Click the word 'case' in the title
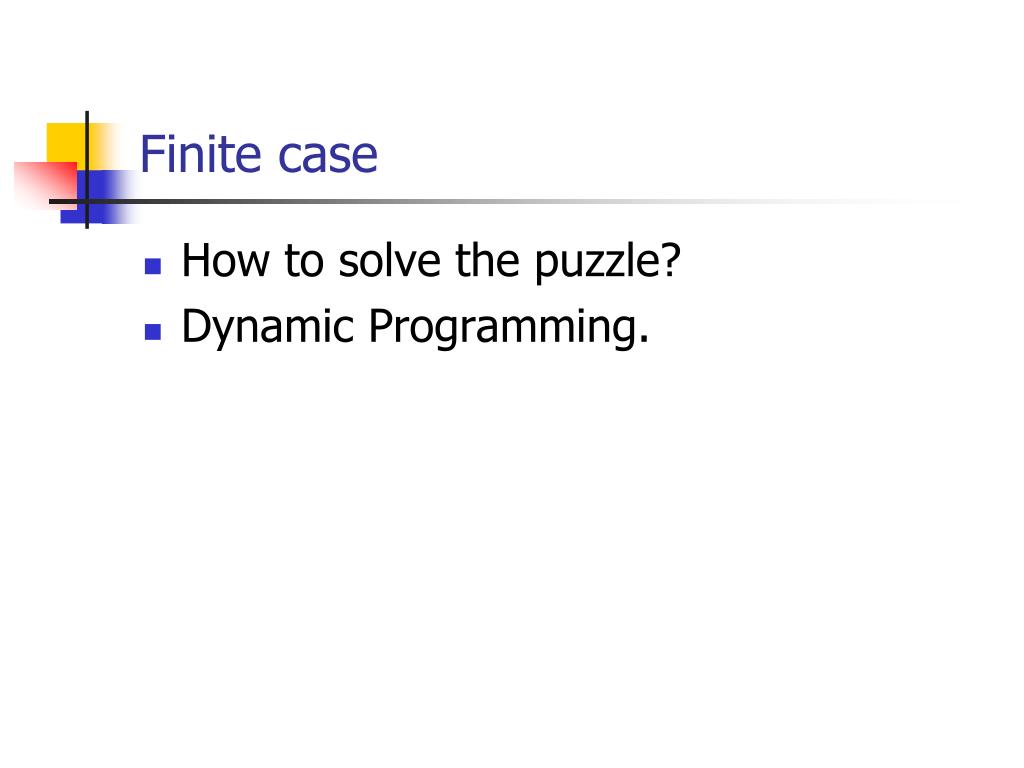 click(328, 158)
